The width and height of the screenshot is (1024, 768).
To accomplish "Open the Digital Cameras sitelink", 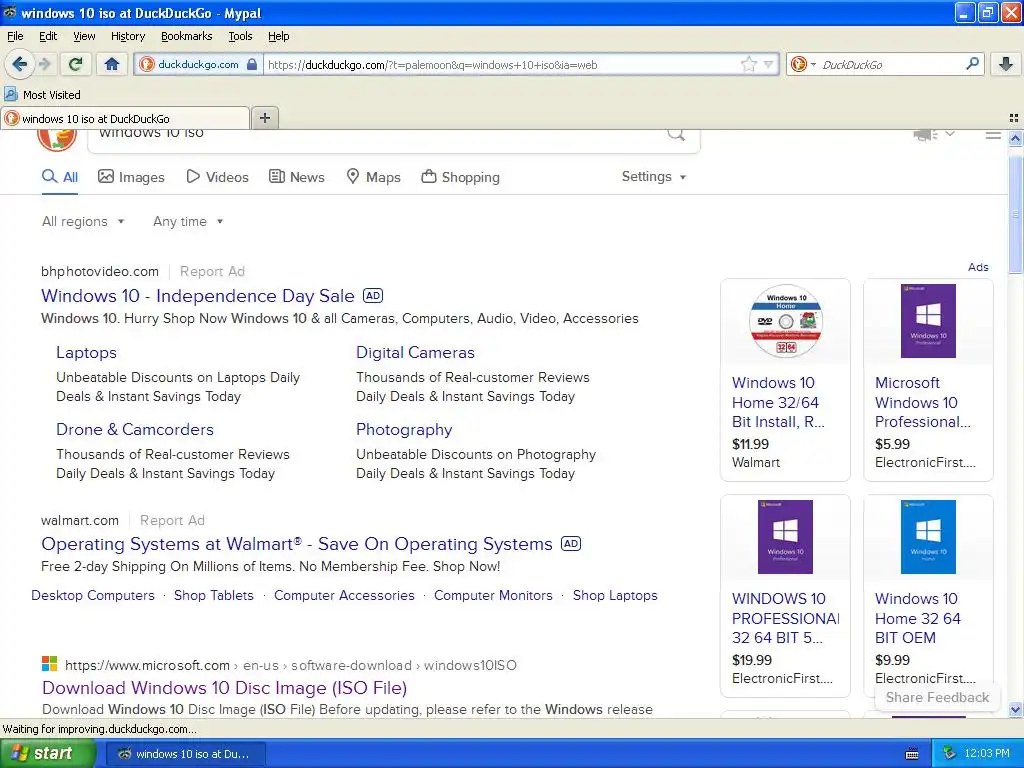I will click(x=415, y=353).
